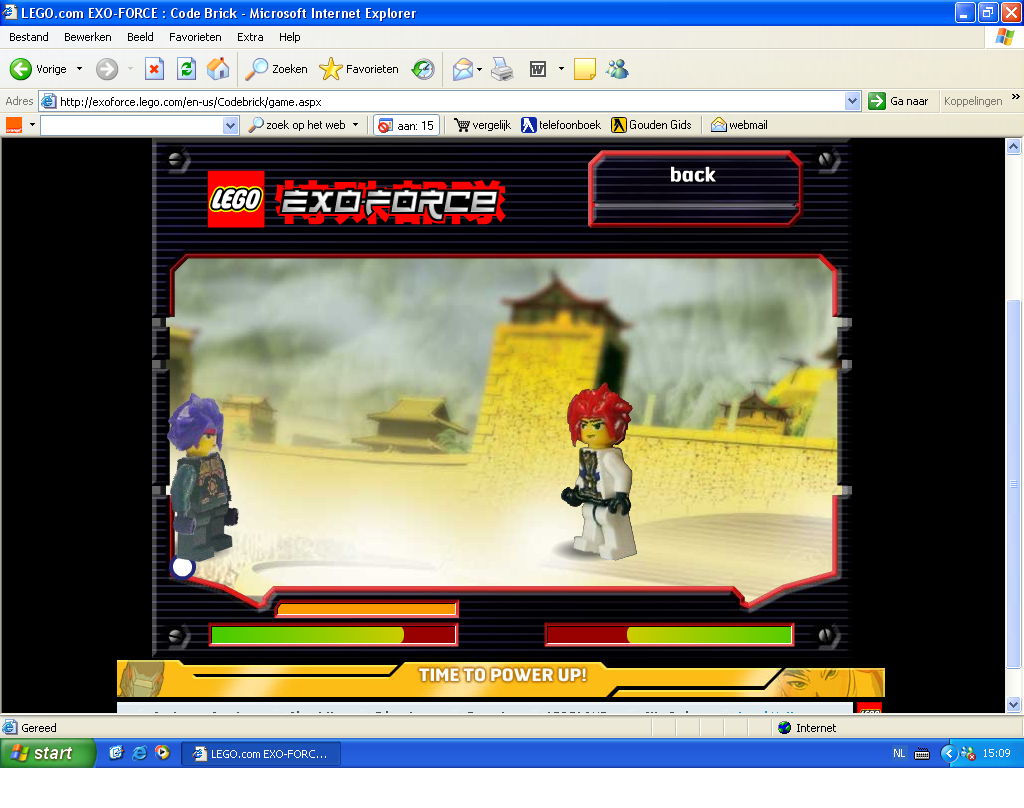Open the Word edit dropdown arrow

[561, 69]
